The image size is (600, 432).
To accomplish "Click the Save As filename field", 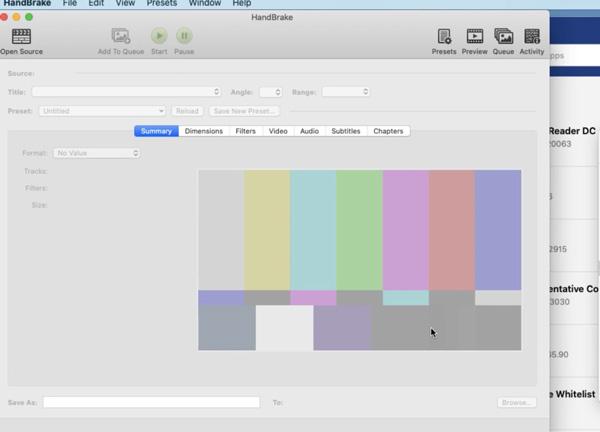I will [x=152, y=402].
